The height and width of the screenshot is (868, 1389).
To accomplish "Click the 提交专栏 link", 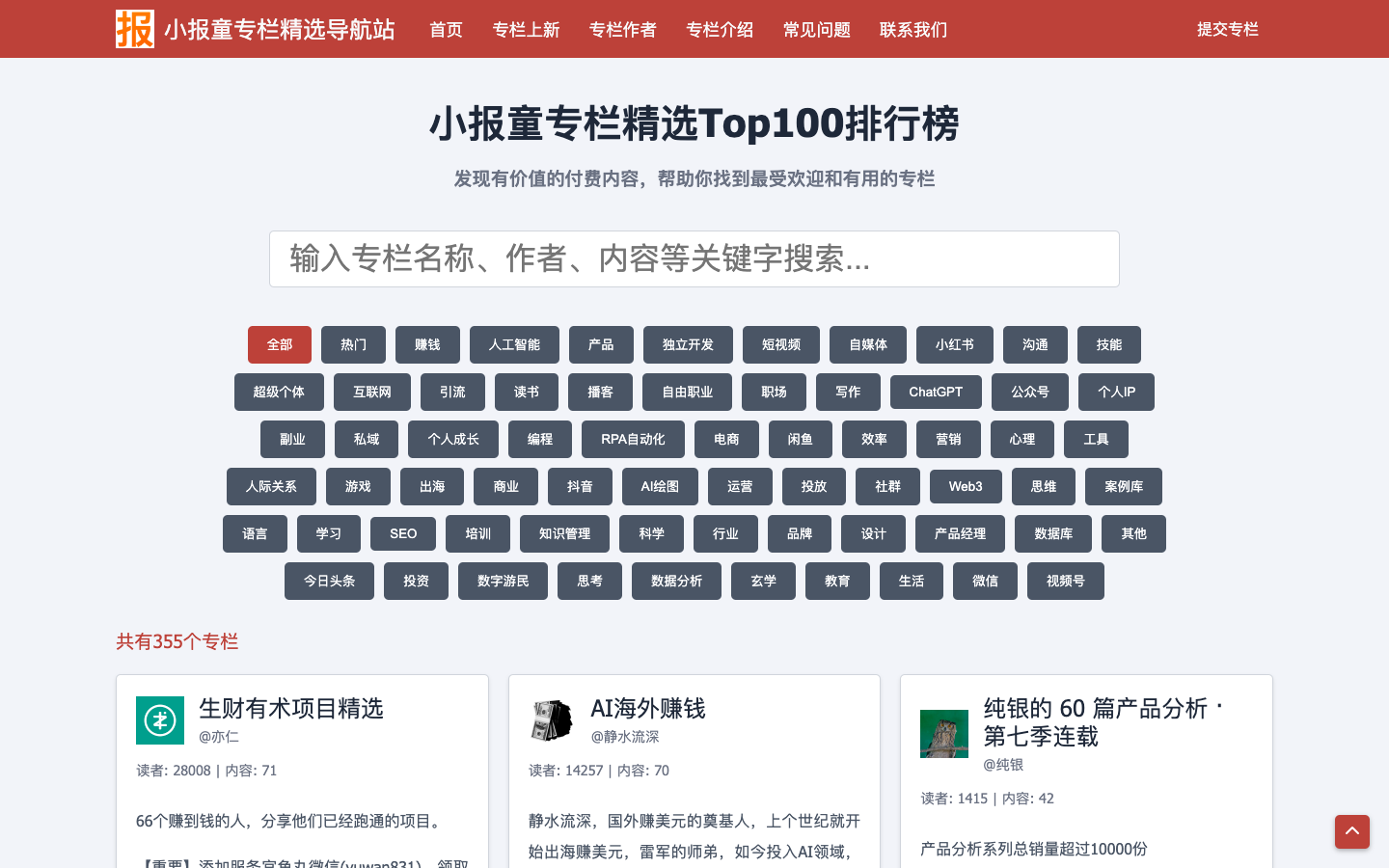I will 1228,29.
